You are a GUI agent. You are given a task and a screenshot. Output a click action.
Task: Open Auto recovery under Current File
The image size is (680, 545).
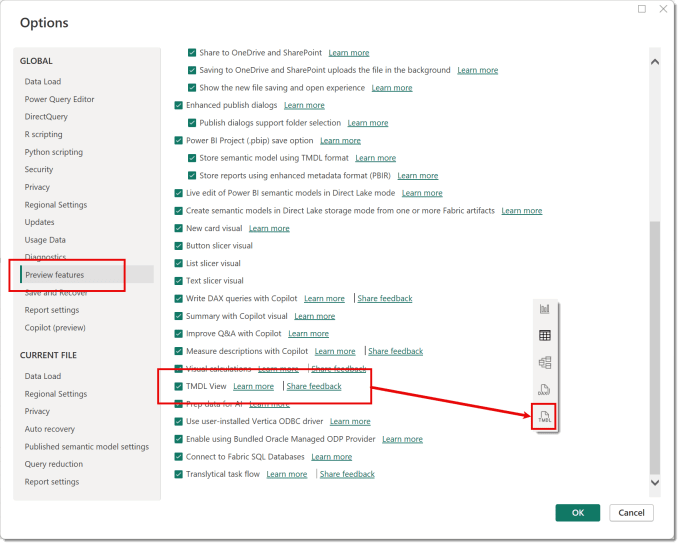point(50,431)
